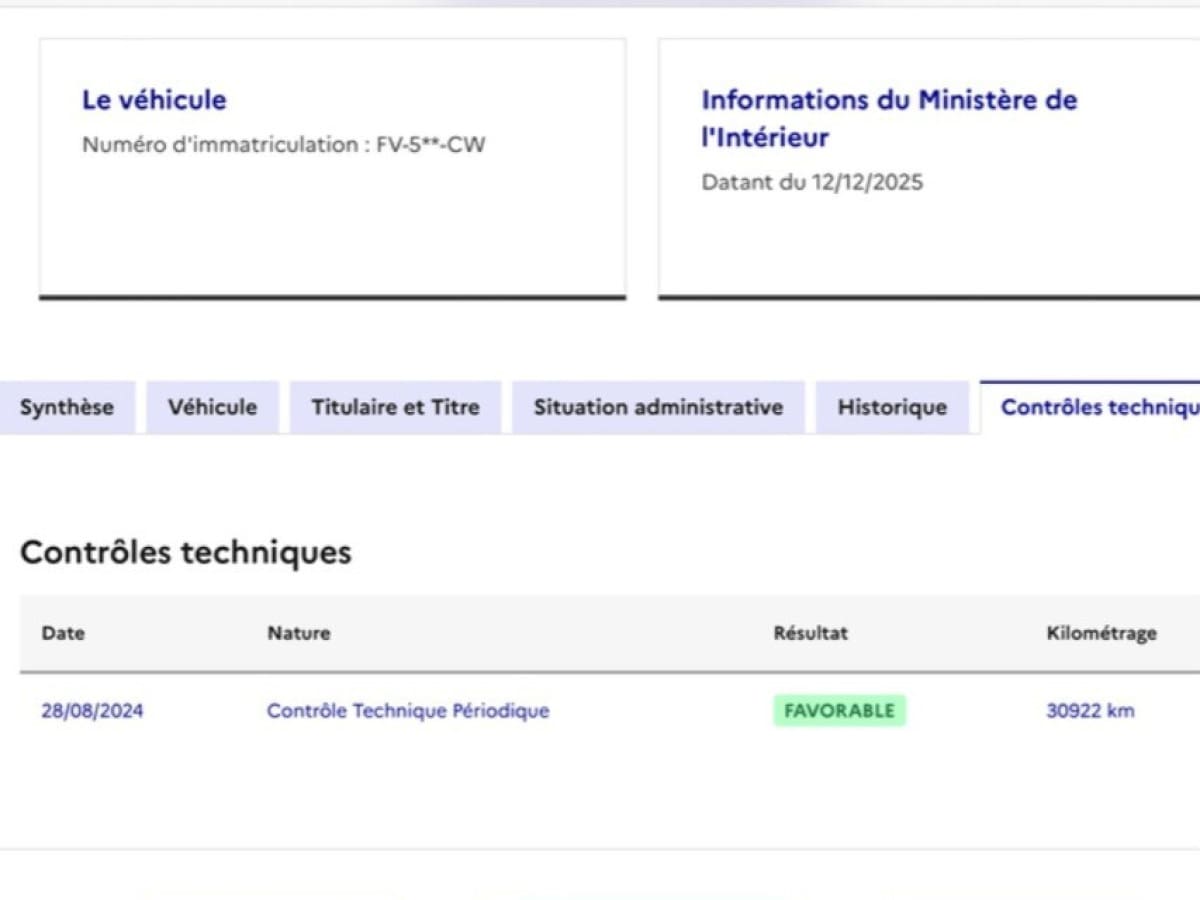The height and width of the screenshot is (900, 1200).
Task: Click the Le véhicule card title
Action: (154, 100)
